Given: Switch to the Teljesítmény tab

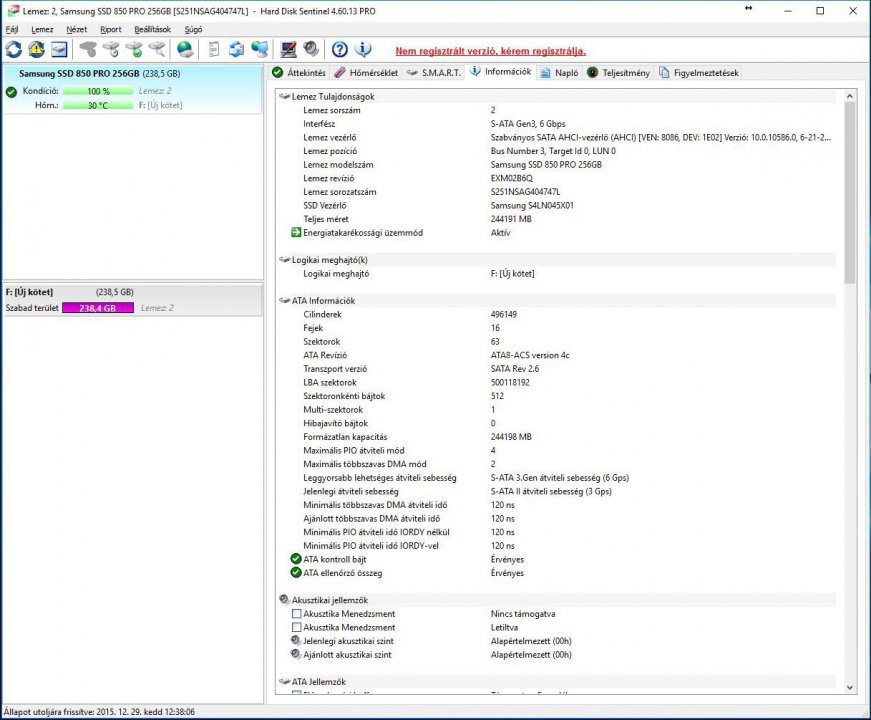Looking at the screenshot, I should [x=618, y=73].
